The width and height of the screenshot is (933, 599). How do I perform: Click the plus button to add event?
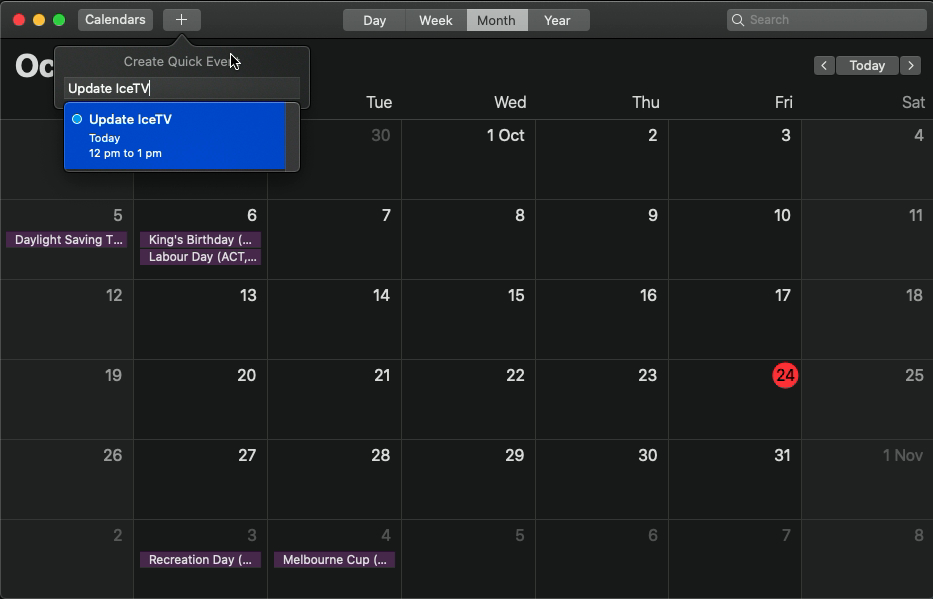point(181,20)
